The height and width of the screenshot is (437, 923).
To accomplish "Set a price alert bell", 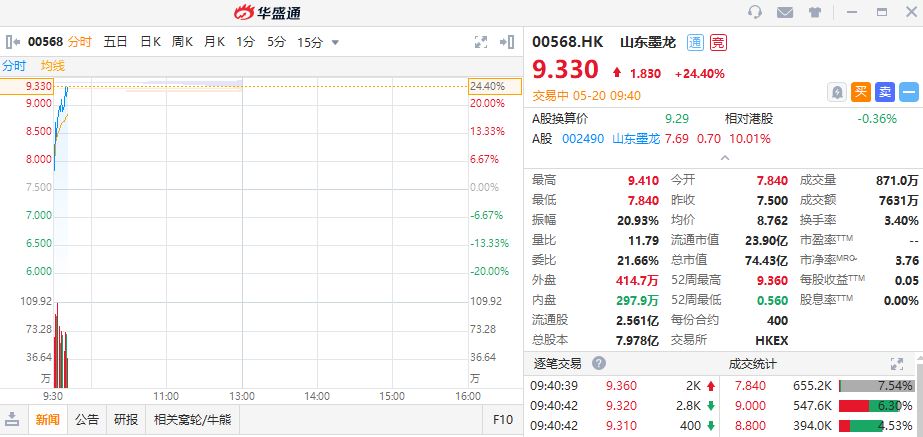I will click(836, 92).
